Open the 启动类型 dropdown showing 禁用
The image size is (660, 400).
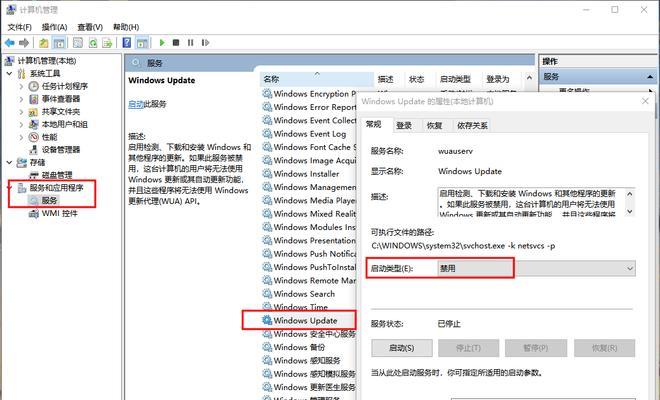coord(536,268)
